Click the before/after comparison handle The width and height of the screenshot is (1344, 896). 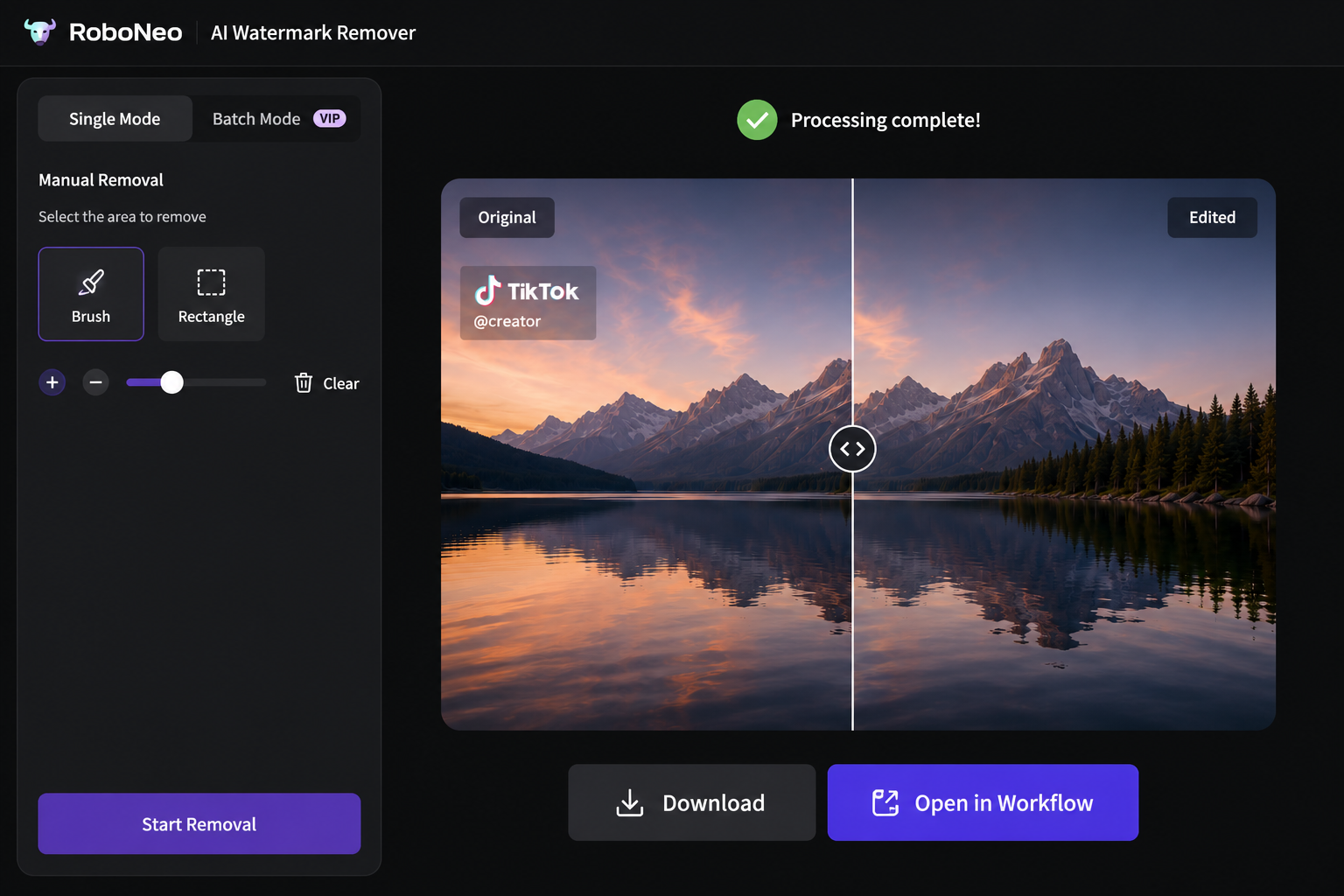pos(852,449)
